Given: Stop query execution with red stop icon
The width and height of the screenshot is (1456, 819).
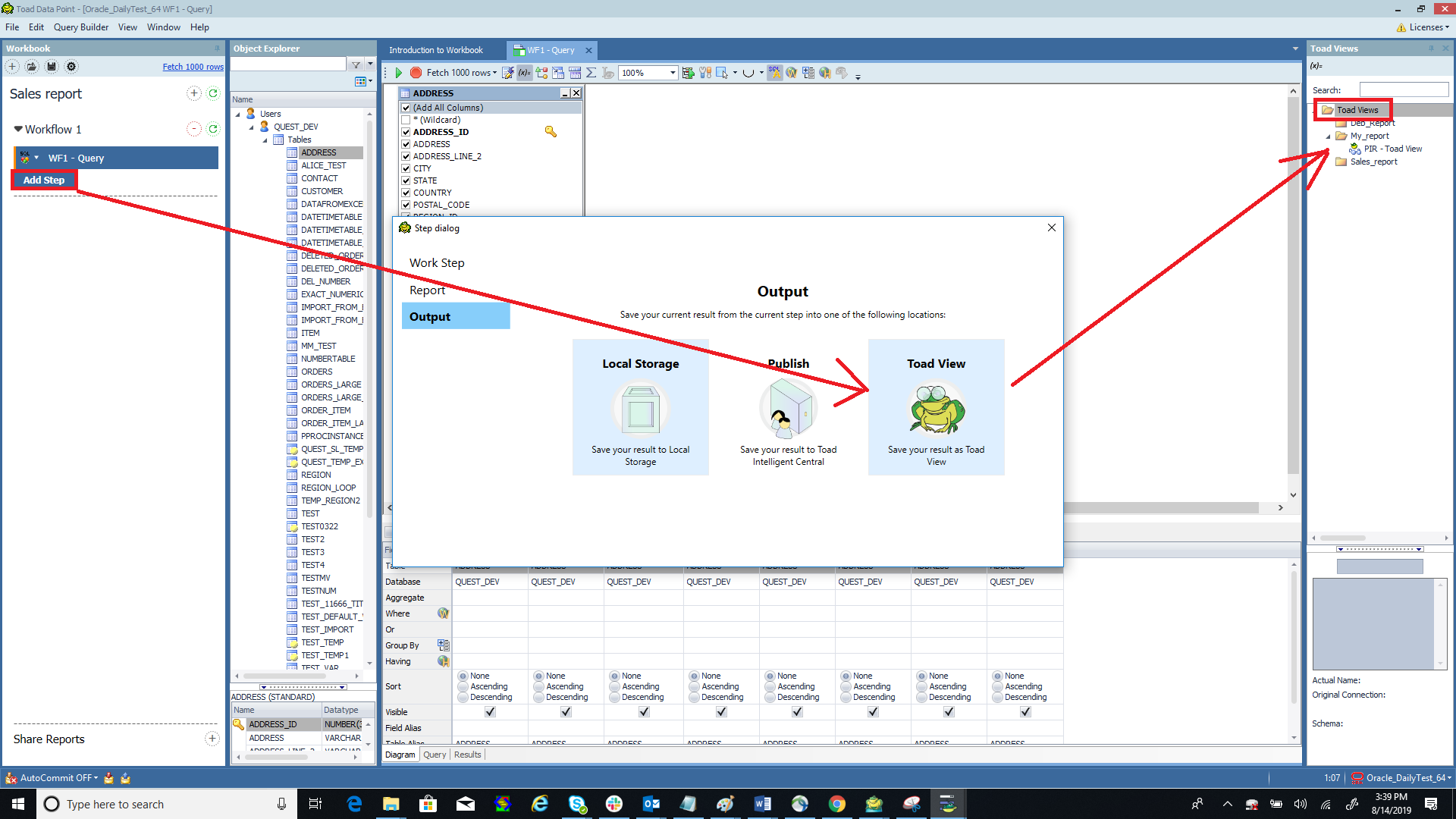Looking at the screenshot, I should coord(416,73).
